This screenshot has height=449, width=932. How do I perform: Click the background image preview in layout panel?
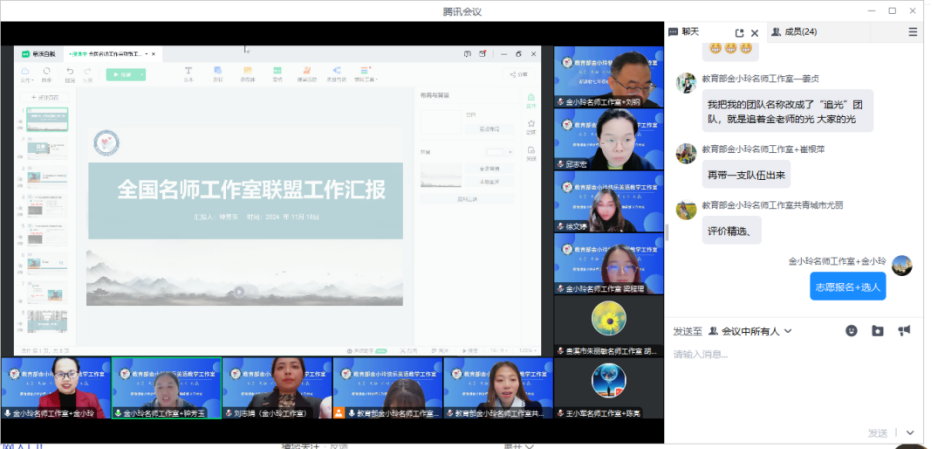click(x=441, y=175)
